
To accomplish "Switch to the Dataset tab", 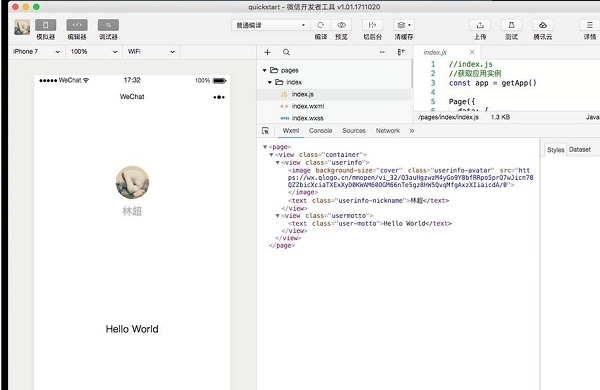I will [x=580, y=150].
